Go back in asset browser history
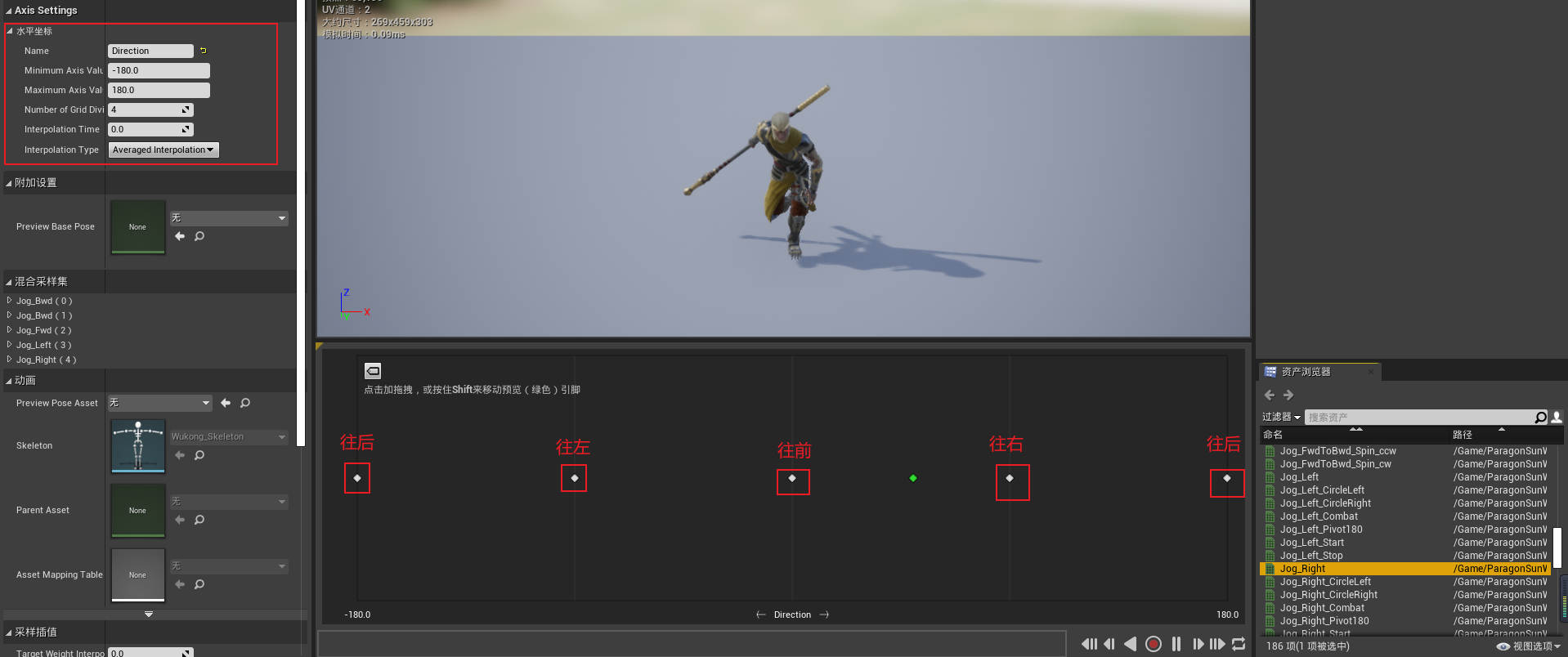Screen dimensions: 1568x657 coord(1270,395)
